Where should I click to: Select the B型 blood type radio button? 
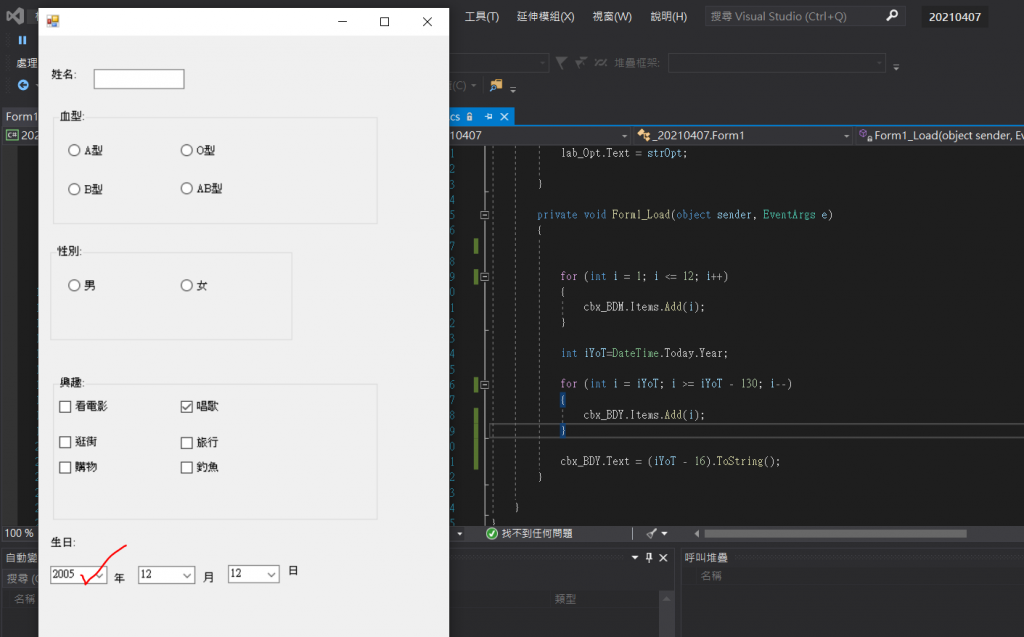(74, 189)
